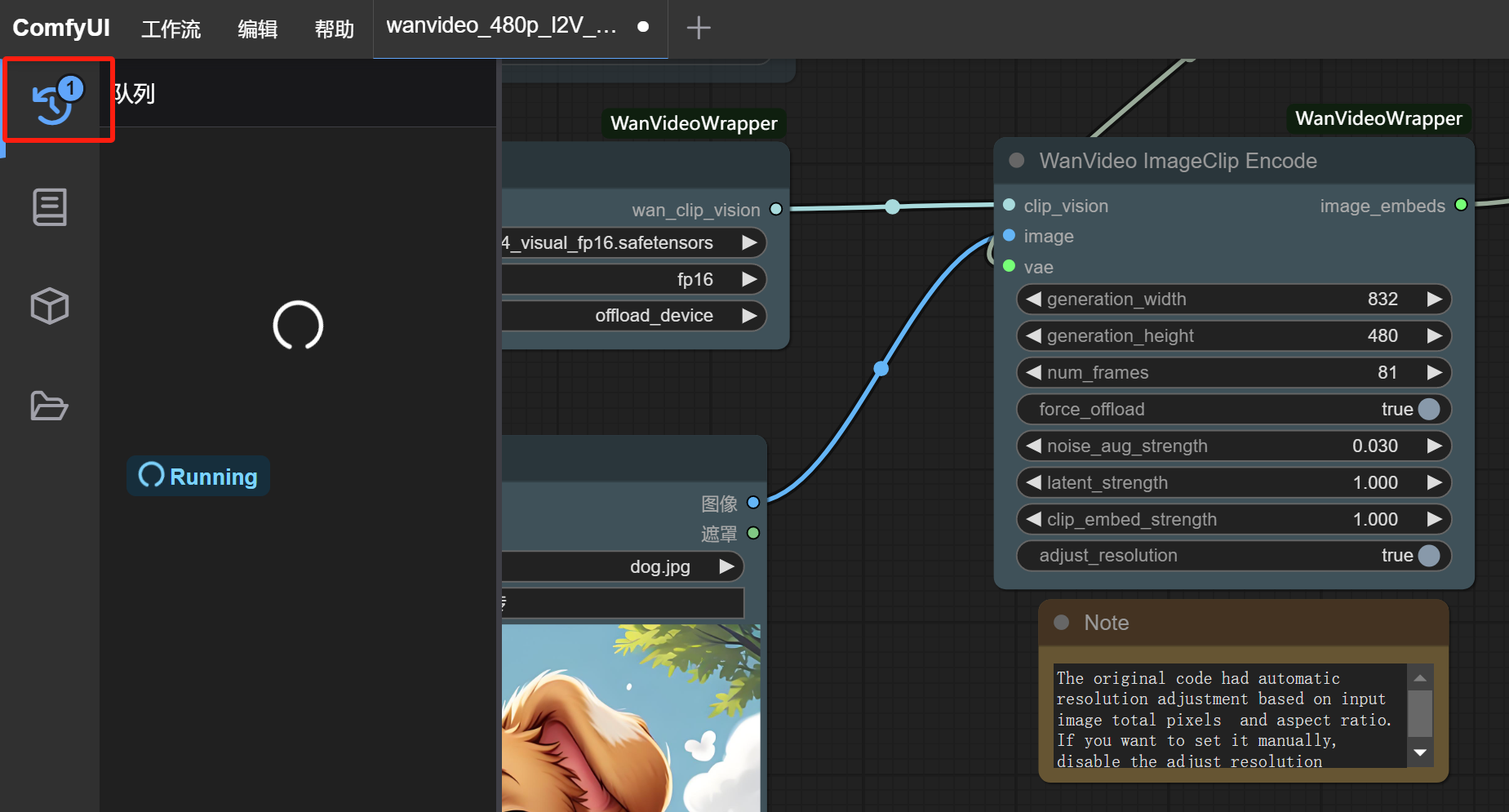
Task: Click the Running status tag
Action: (x=198, y=477)
